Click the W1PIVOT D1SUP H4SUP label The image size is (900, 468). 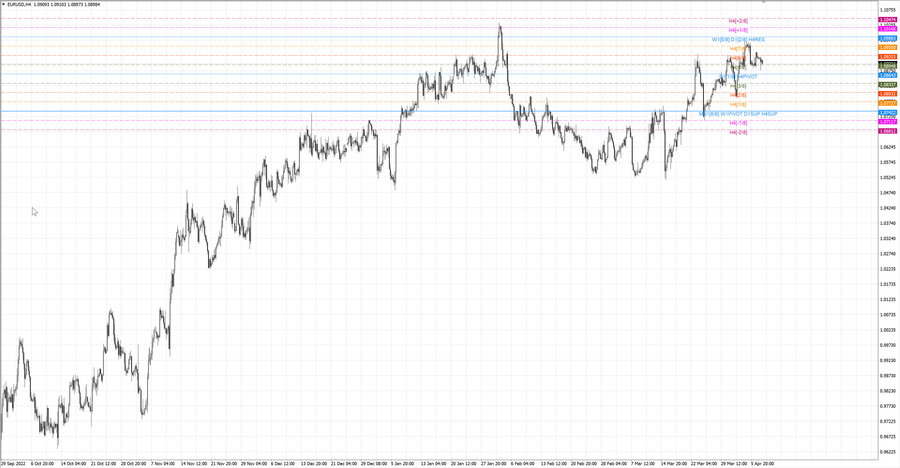click(748, 114)
